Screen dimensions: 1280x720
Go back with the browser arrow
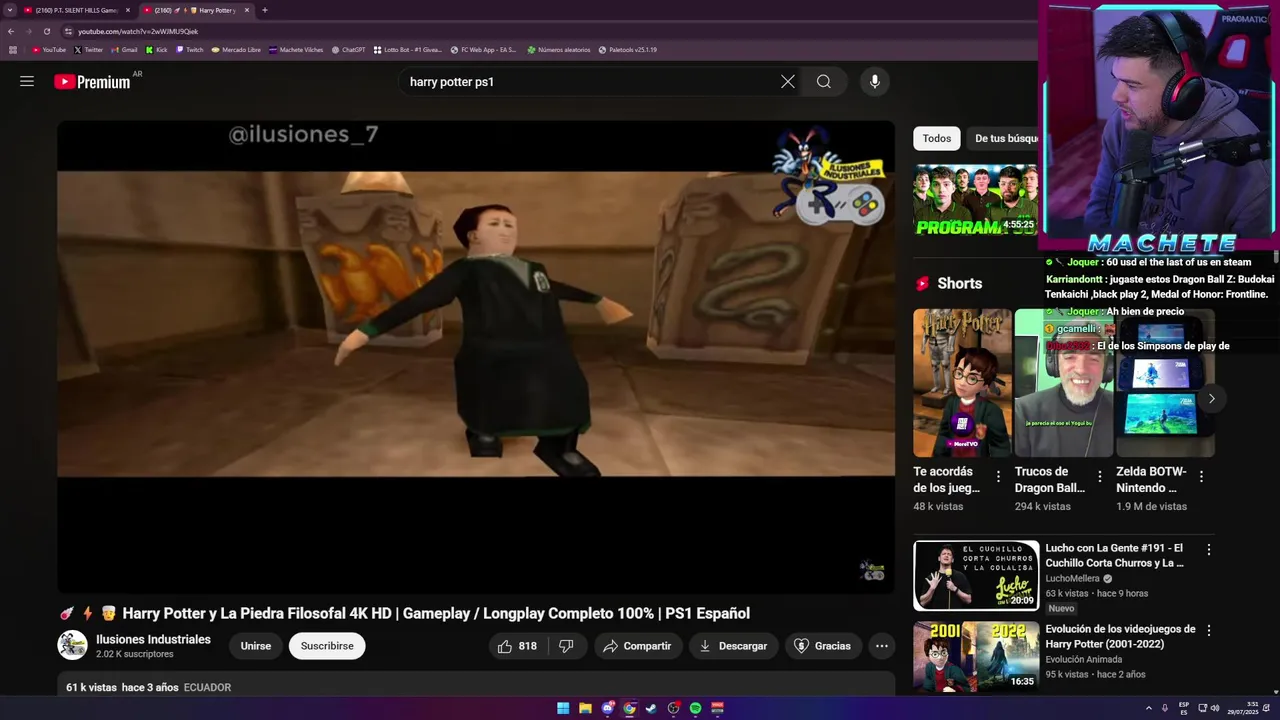tap(11, 31)
